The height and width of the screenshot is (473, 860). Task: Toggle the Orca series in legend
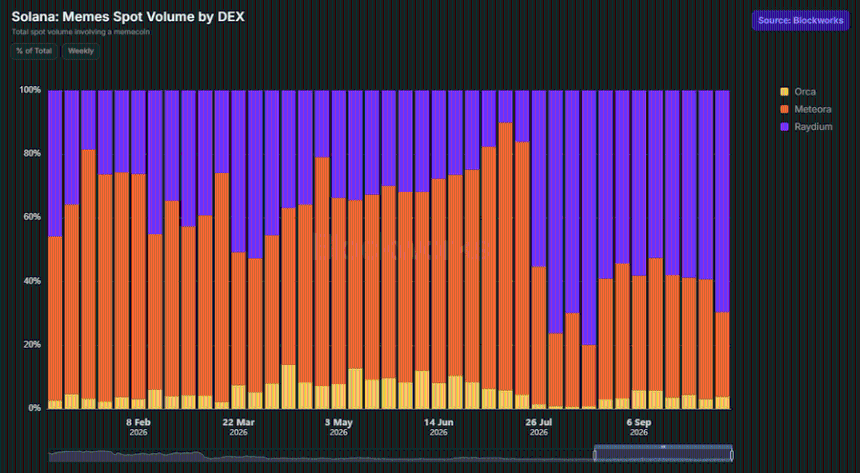click(798, 92)
